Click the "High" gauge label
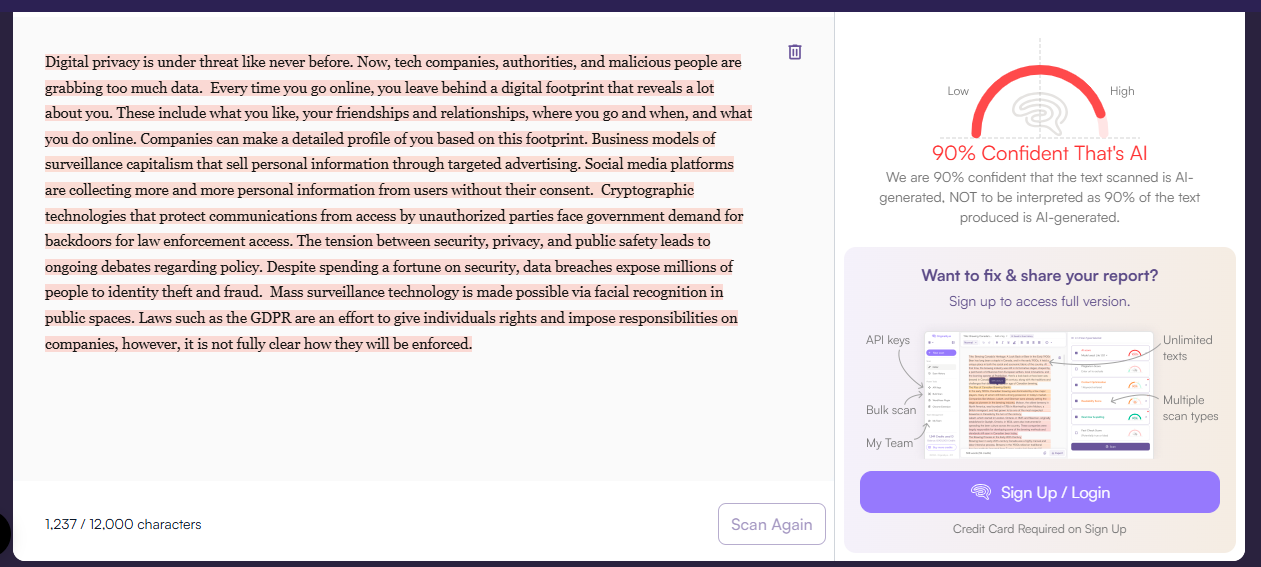Viewport: 1261px width, 567px height. tap(1122, 91)
